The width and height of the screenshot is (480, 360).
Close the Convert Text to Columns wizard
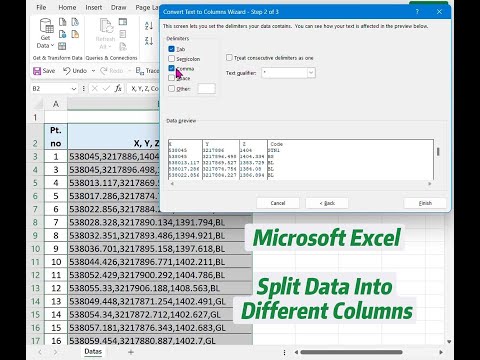click(439, 12)
